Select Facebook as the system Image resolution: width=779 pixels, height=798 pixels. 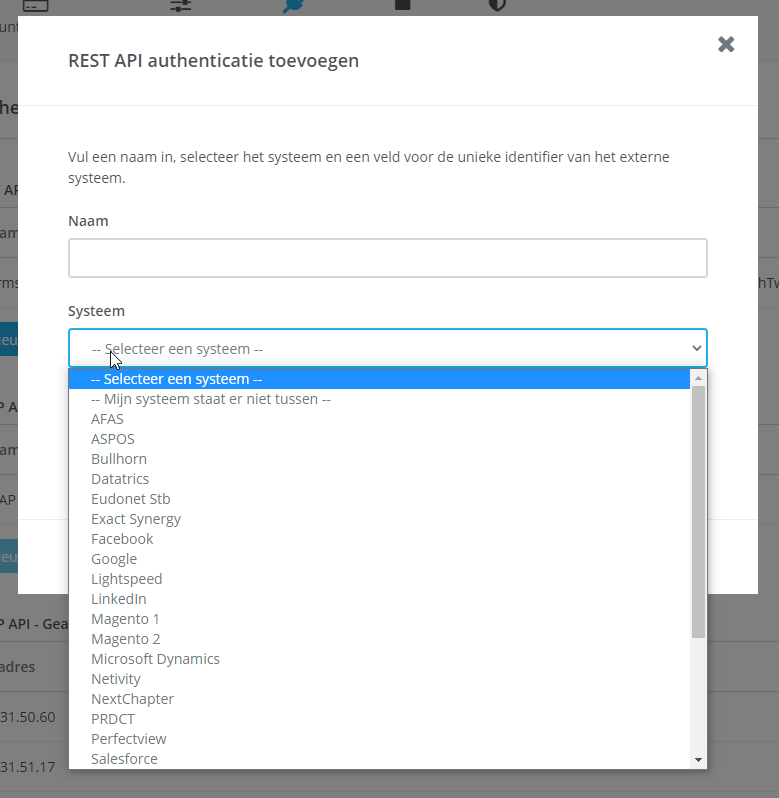coord(122,539)
